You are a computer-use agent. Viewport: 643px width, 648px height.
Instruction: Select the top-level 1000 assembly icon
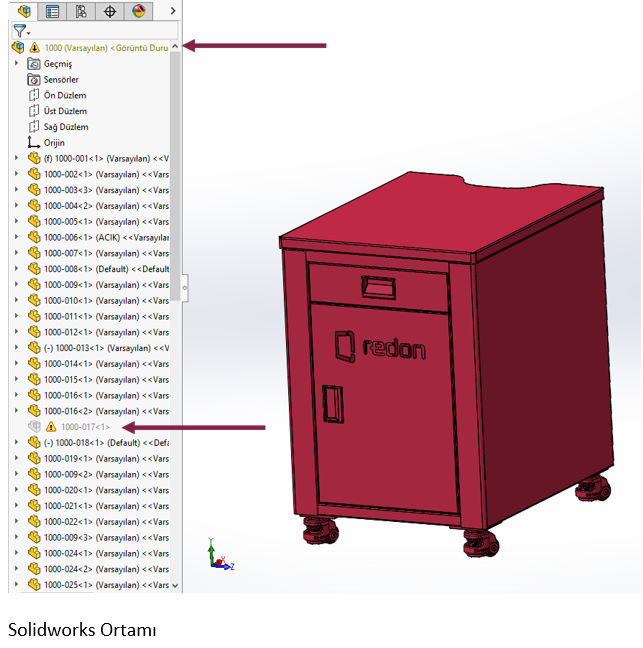click(x=17, y=47)
